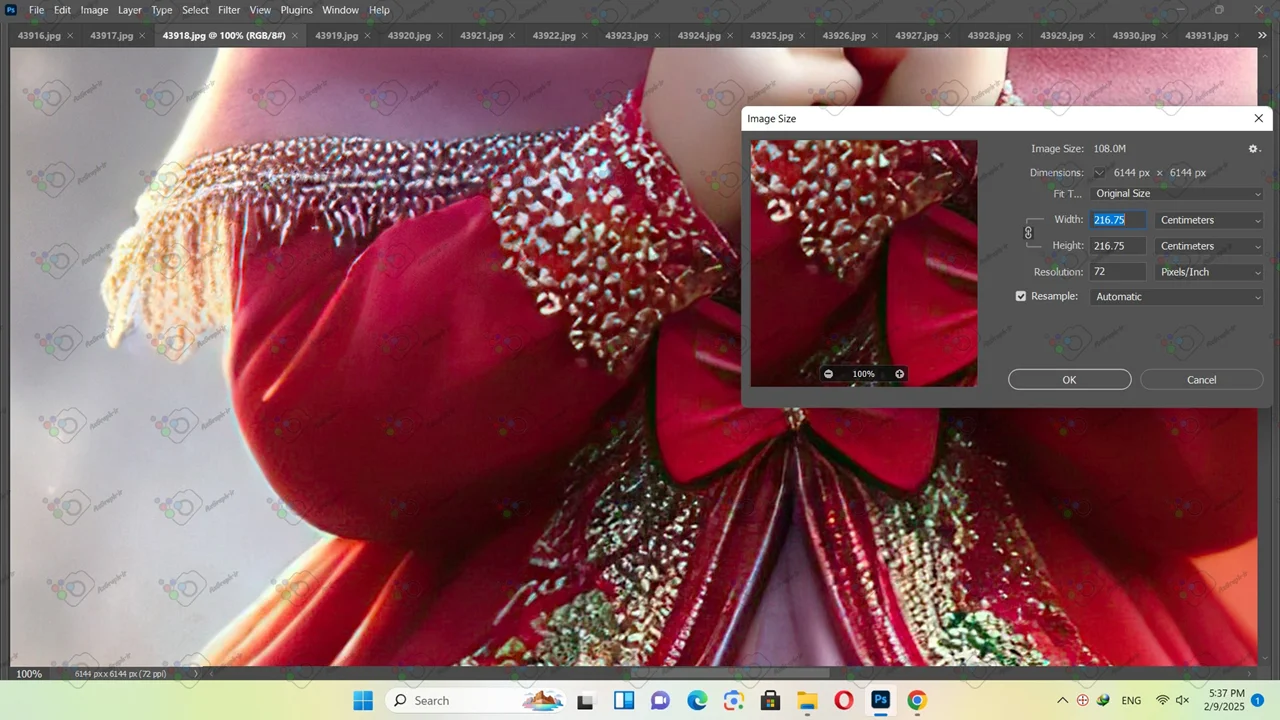Image resolution: width=1280 pixels, height=720 pixels.
Task: Zoom out the preview with minus icon
Action: pos(828,374)
